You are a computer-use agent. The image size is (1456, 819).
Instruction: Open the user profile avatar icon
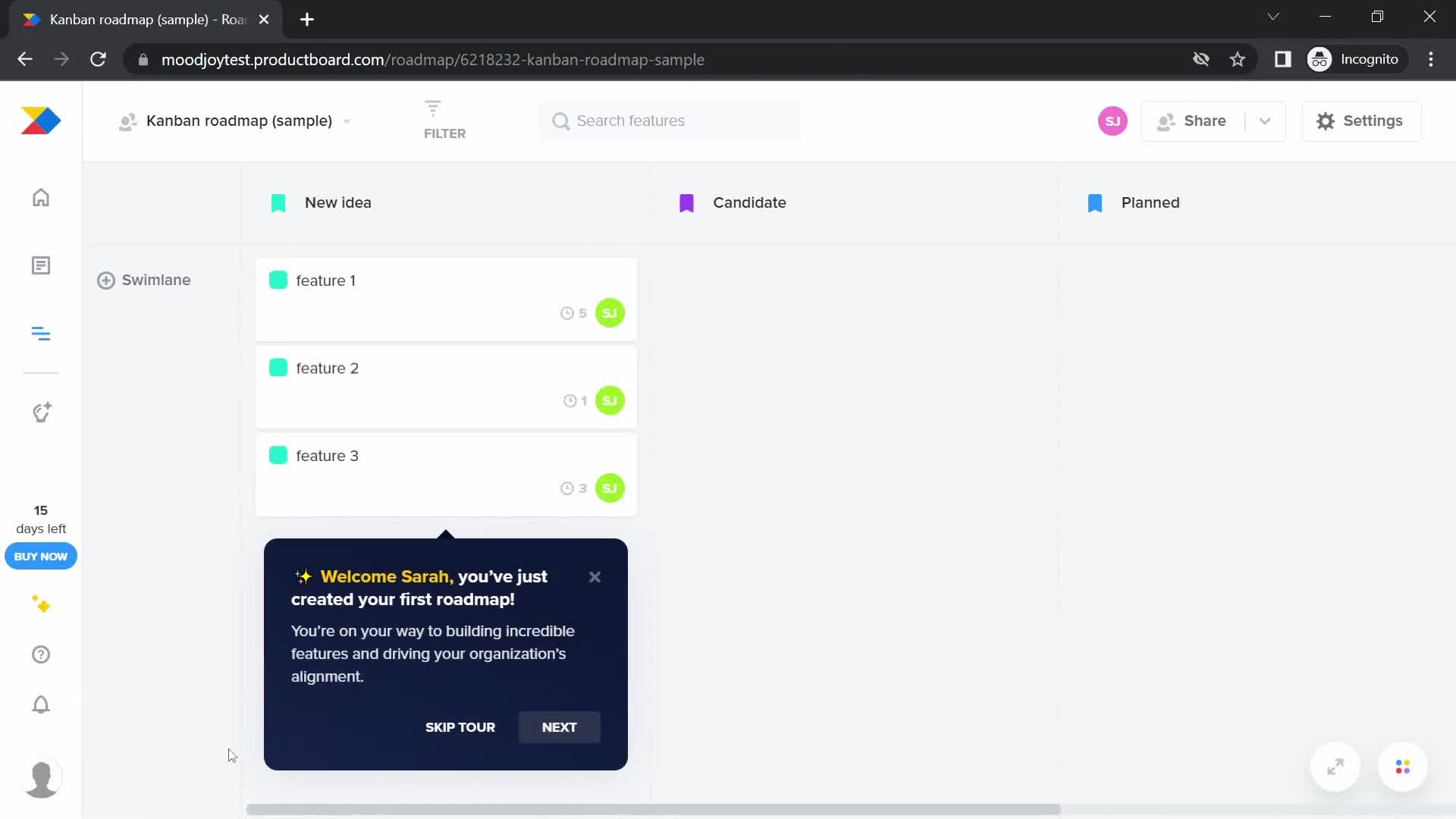[x=41, y=778]
